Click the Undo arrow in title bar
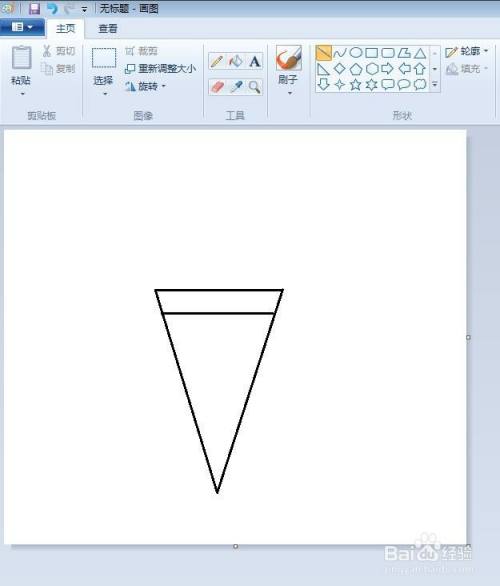 click(x=52, y=8)
